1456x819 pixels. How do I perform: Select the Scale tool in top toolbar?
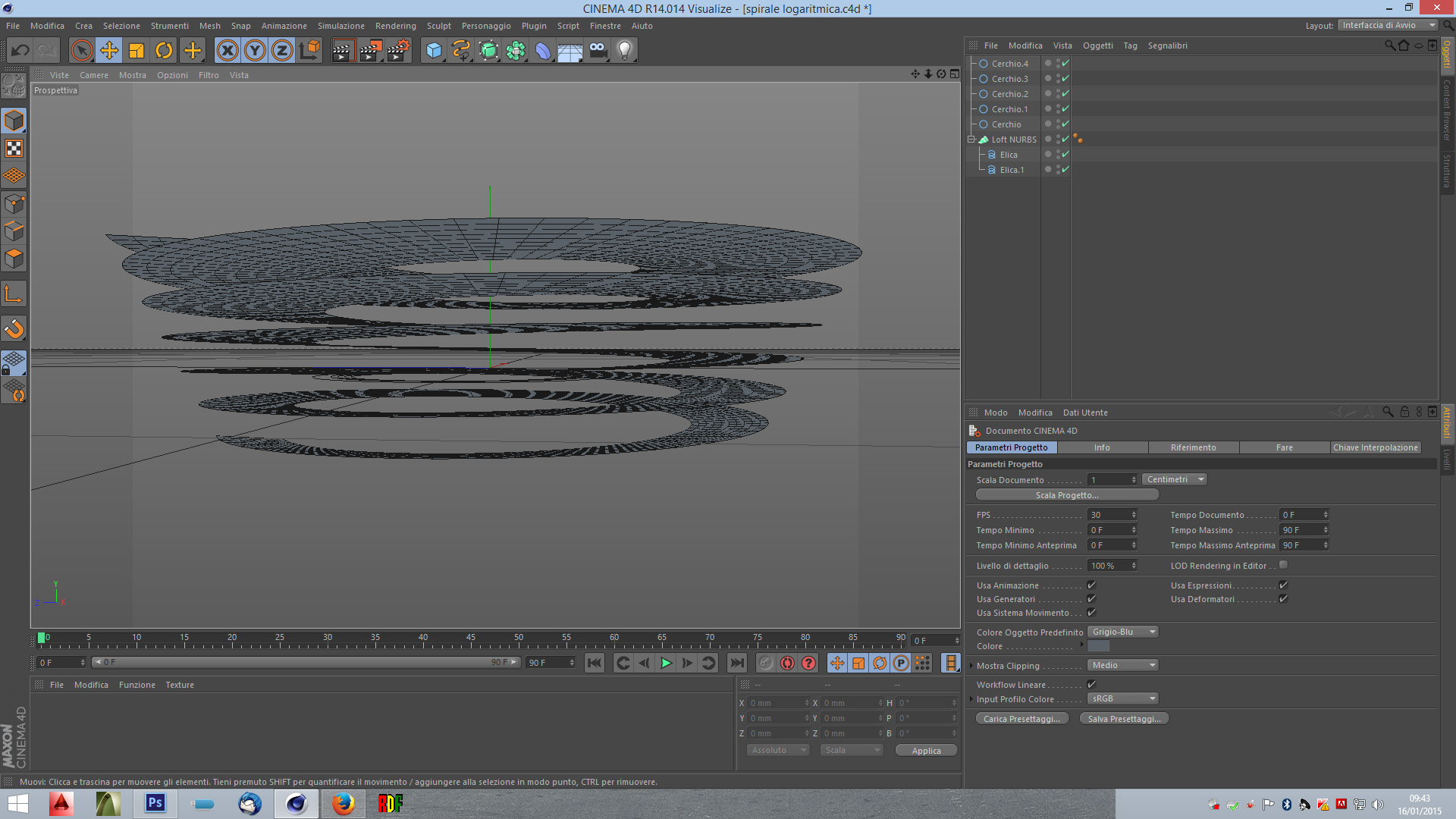(x=136, y=51)
